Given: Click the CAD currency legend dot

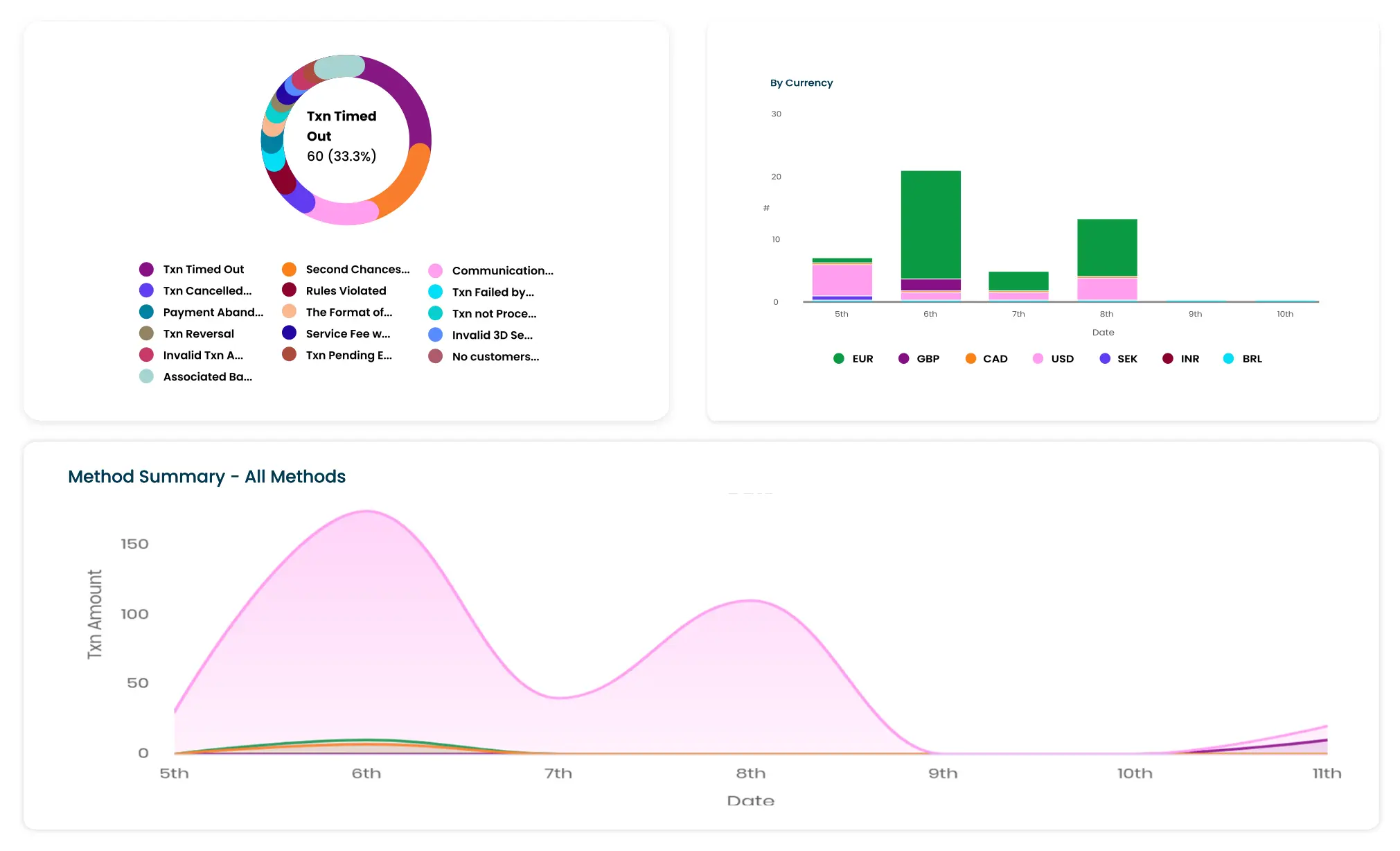Looking at the screenshot, I should pos(971,358).
